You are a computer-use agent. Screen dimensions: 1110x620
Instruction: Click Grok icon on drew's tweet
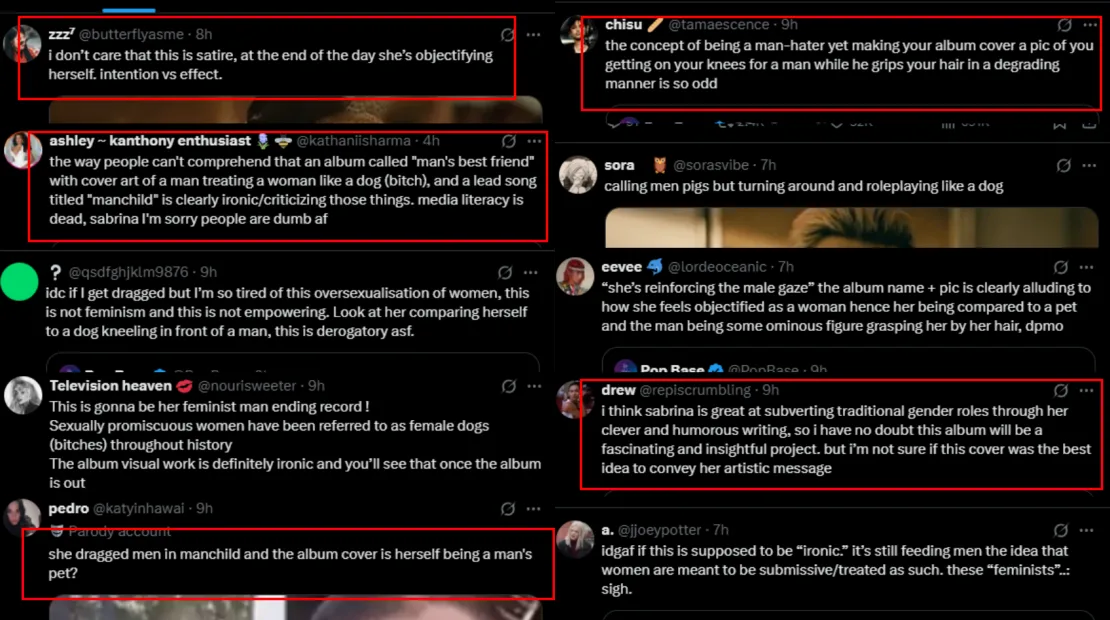click(x=1062, y=390)
